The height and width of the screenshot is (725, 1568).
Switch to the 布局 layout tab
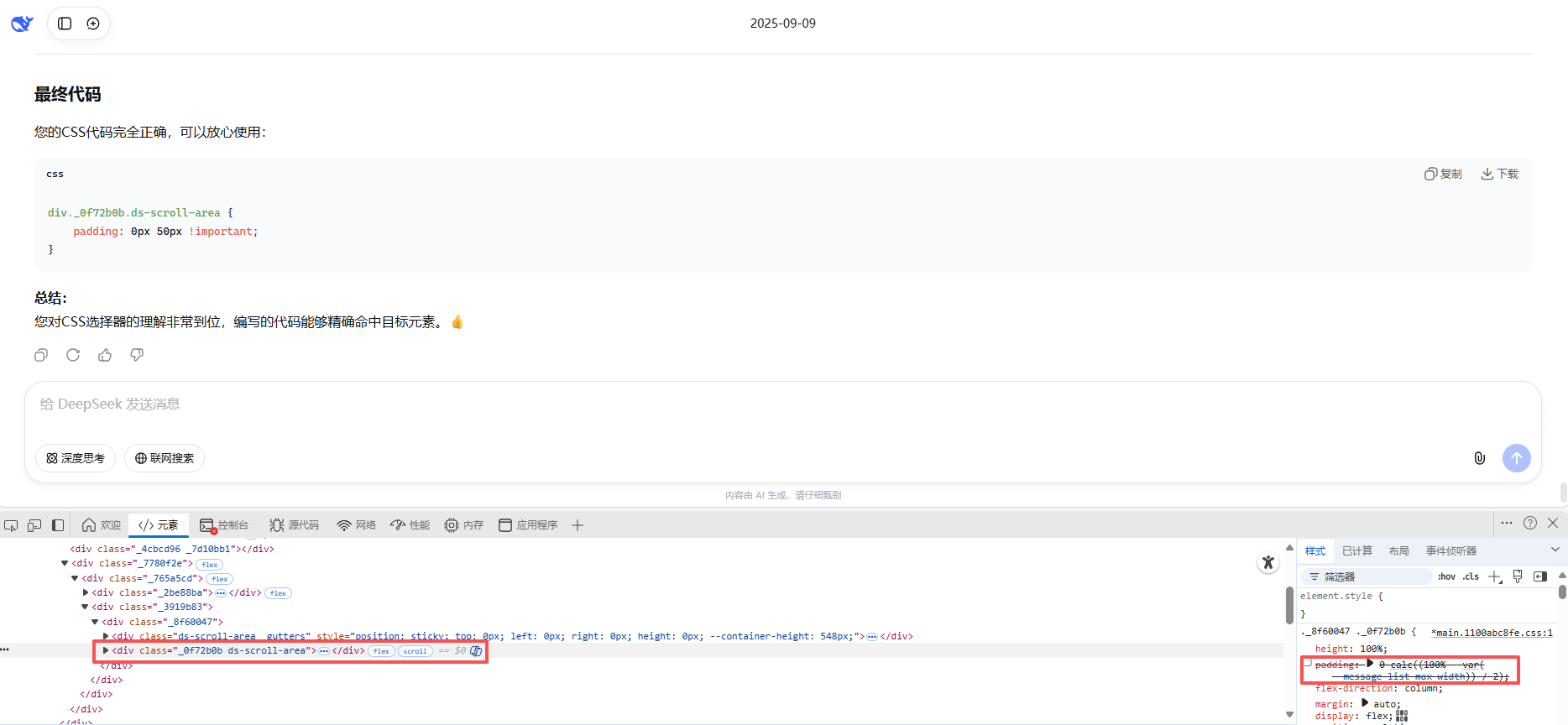click(1399, 550)
